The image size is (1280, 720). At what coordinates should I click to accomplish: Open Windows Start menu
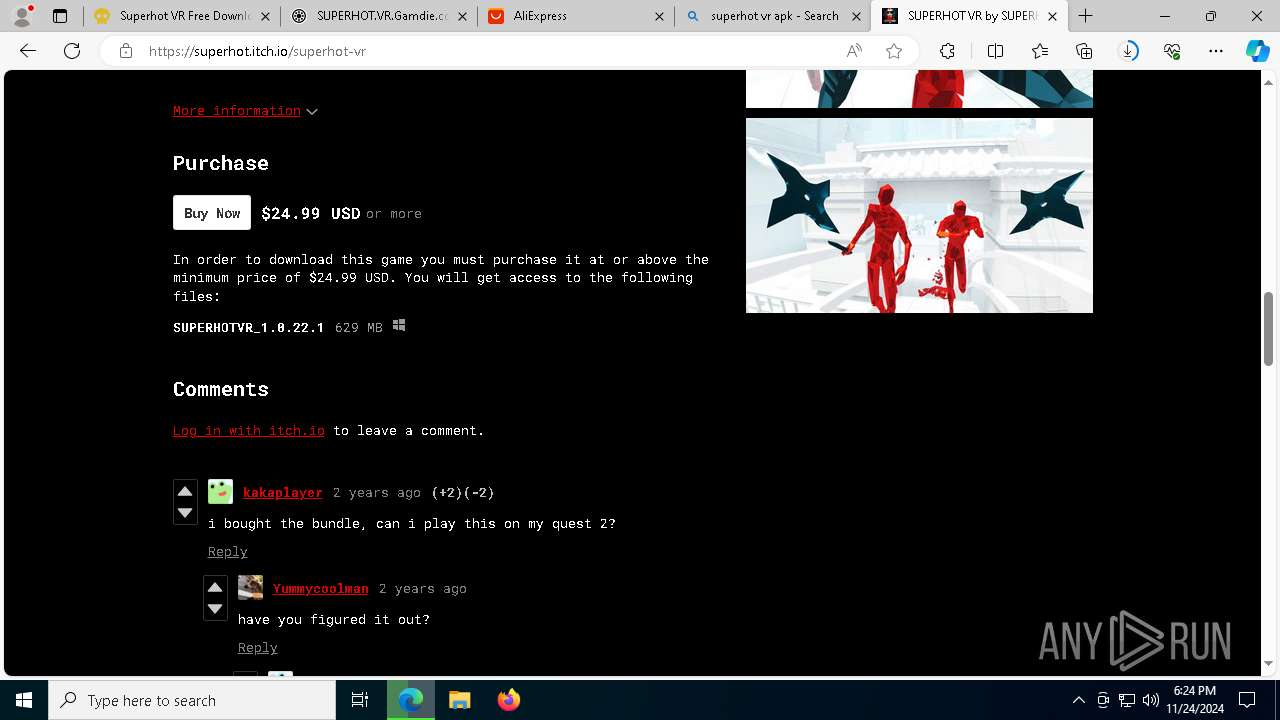tap(24, 700)
